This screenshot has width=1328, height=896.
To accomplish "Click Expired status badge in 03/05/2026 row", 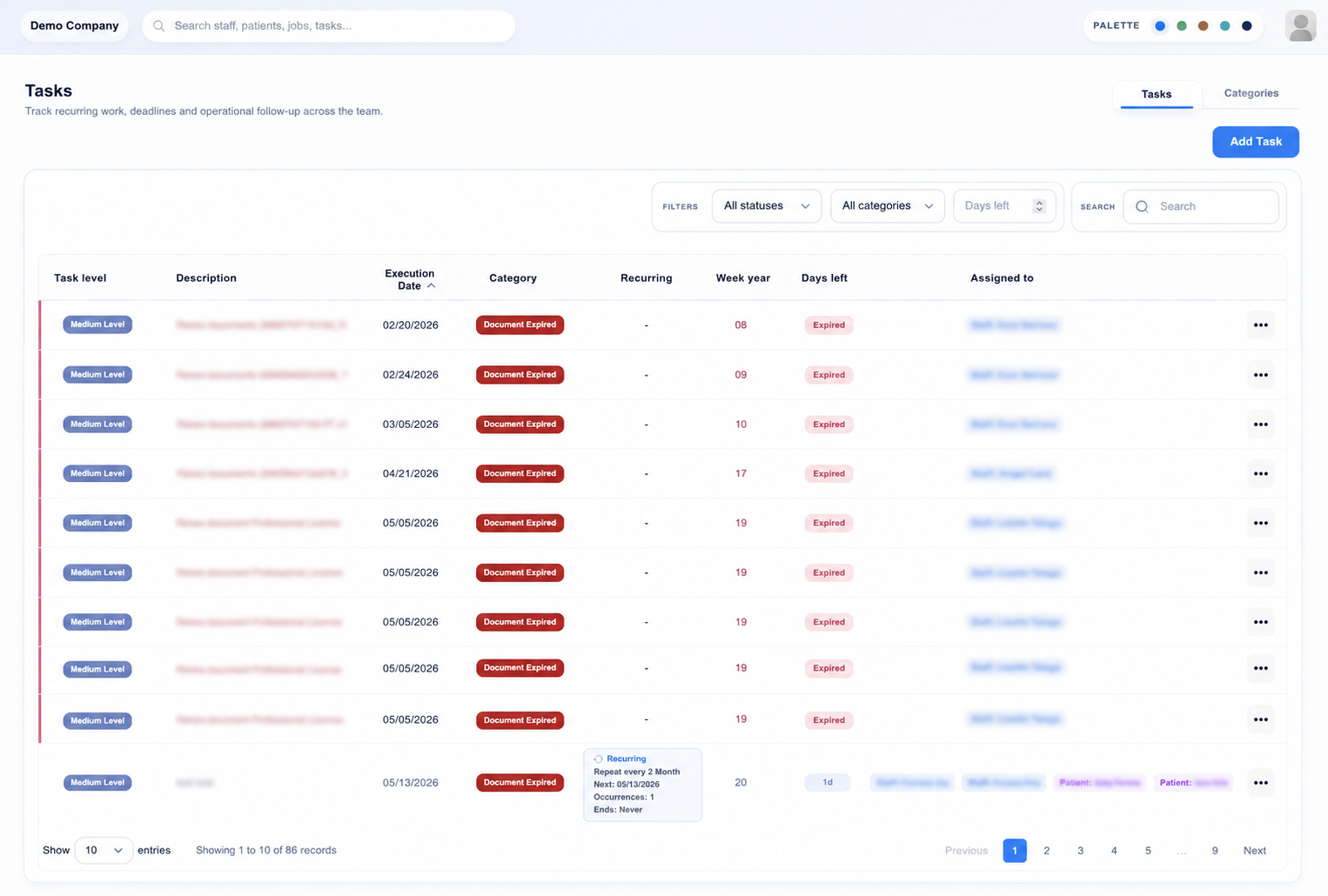I will (828, 425).
